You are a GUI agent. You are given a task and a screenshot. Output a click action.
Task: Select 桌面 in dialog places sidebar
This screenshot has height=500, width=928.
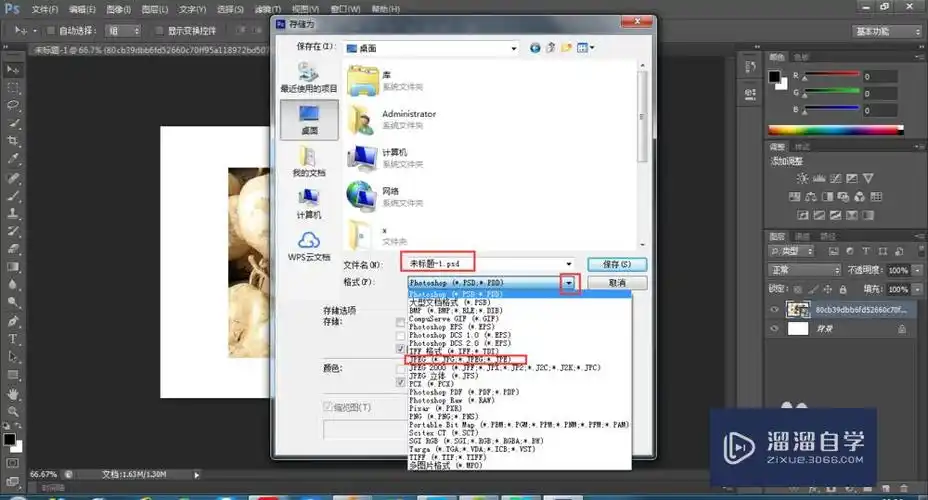[x=309, y=120]
